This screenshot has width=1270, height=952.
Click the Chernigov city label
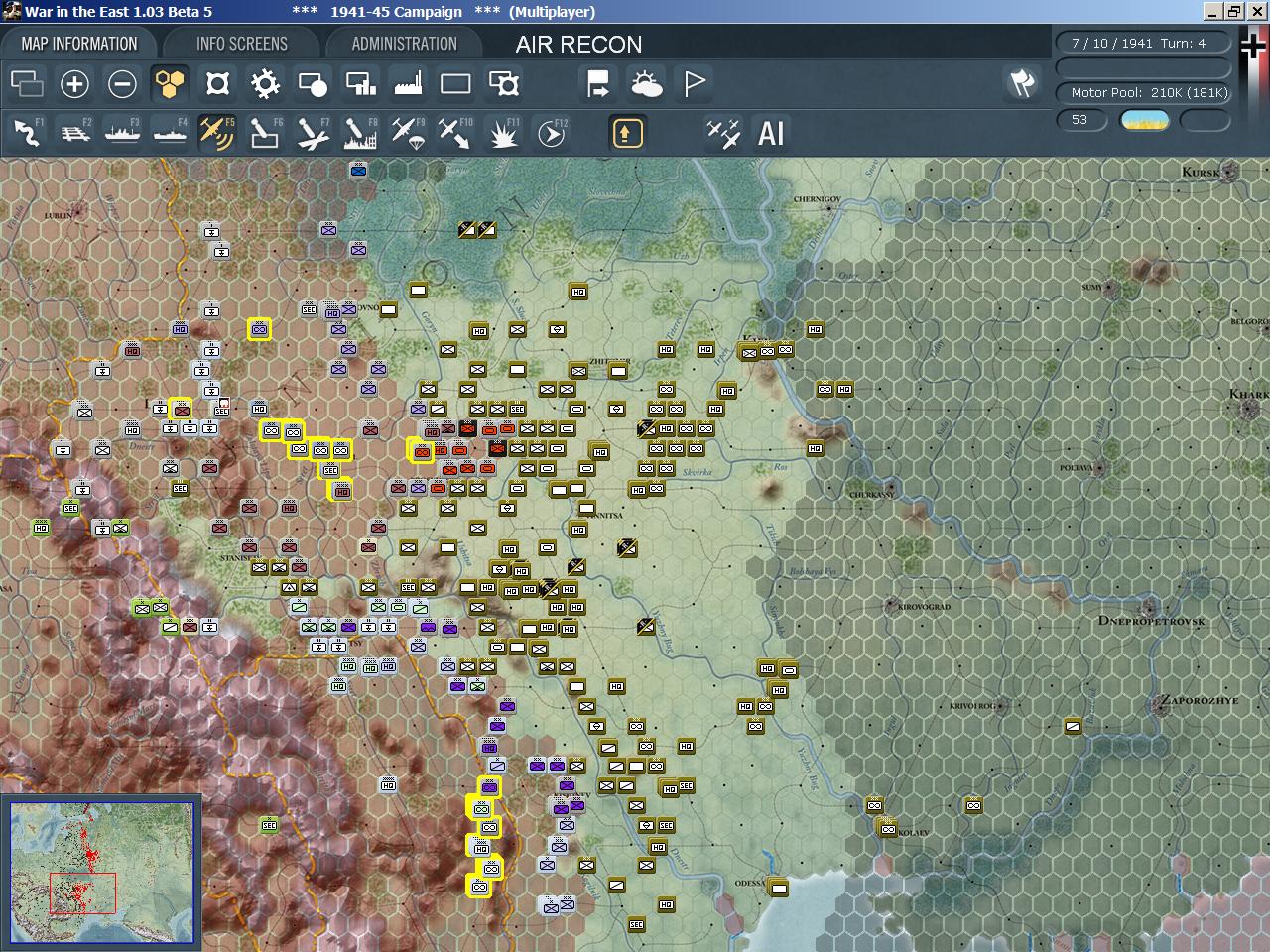(x=817, y=199)
